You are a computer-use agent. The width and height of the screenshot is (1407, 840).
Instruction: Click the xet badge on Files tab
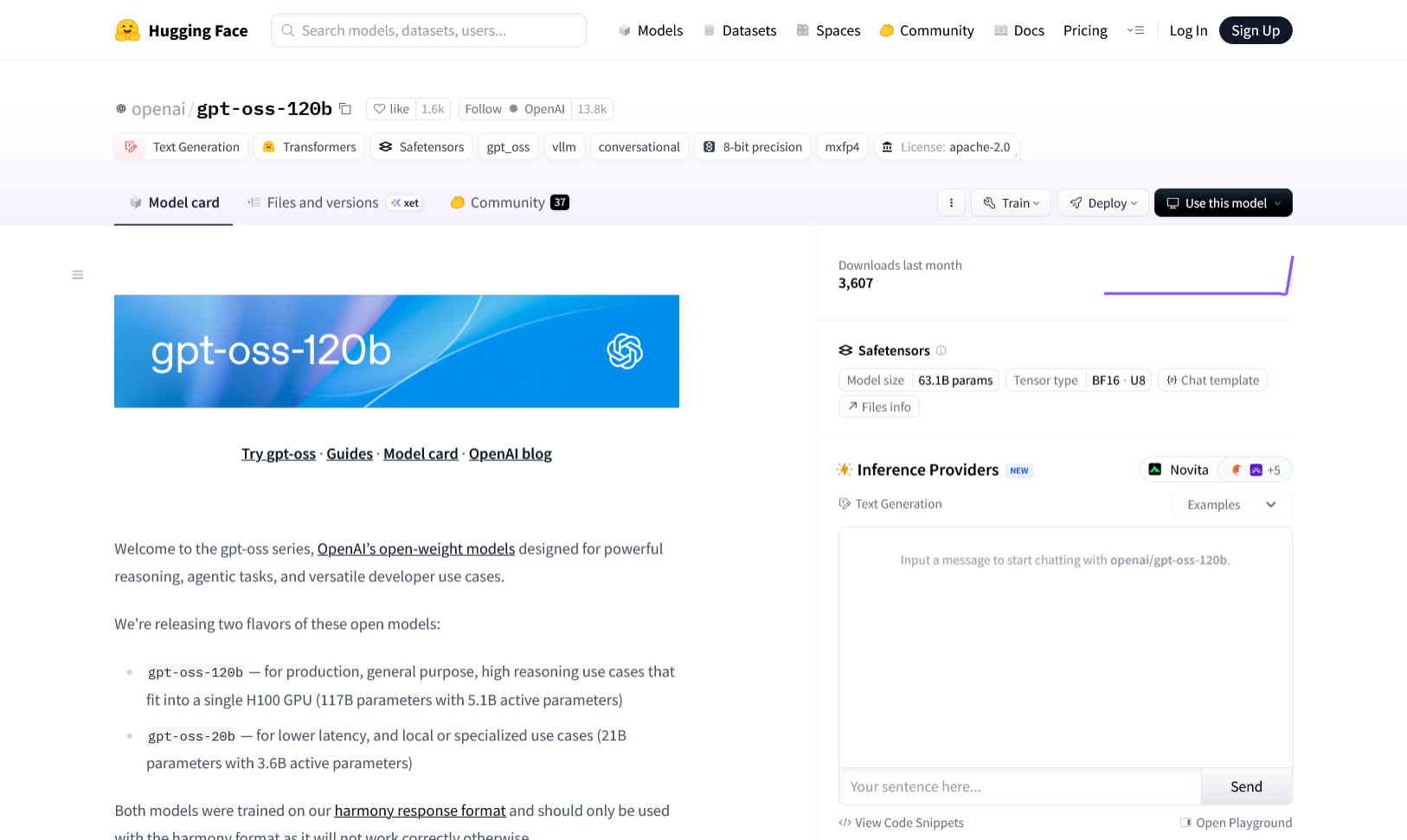click(405, 203)
